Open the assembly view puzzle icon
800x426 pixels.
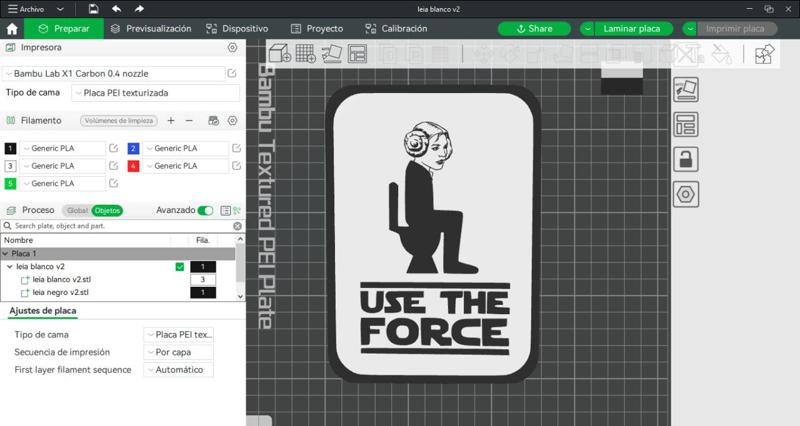(x=764, y=54)
